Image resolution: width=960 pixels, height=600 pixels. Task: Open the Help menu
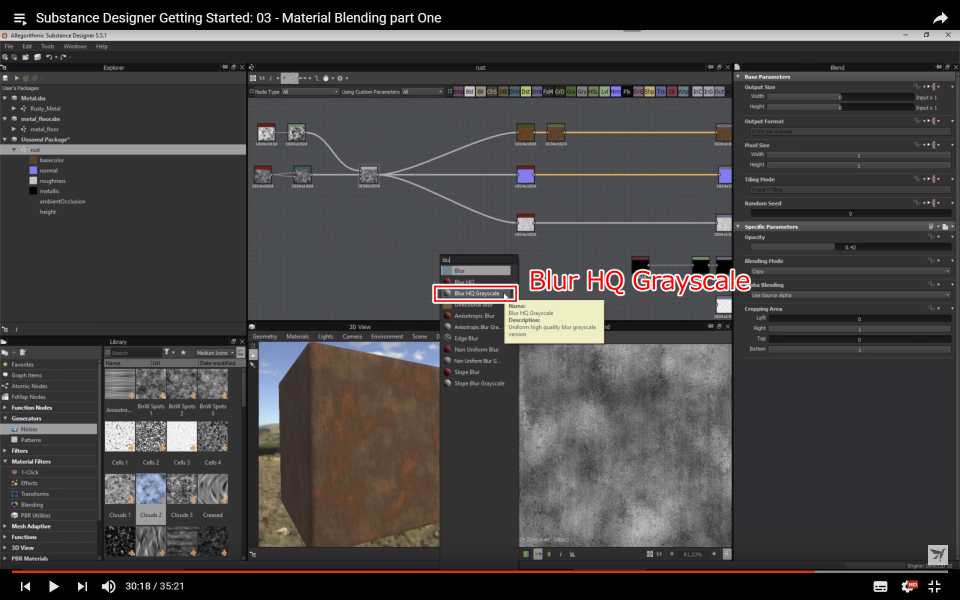(x=102, y=47)
